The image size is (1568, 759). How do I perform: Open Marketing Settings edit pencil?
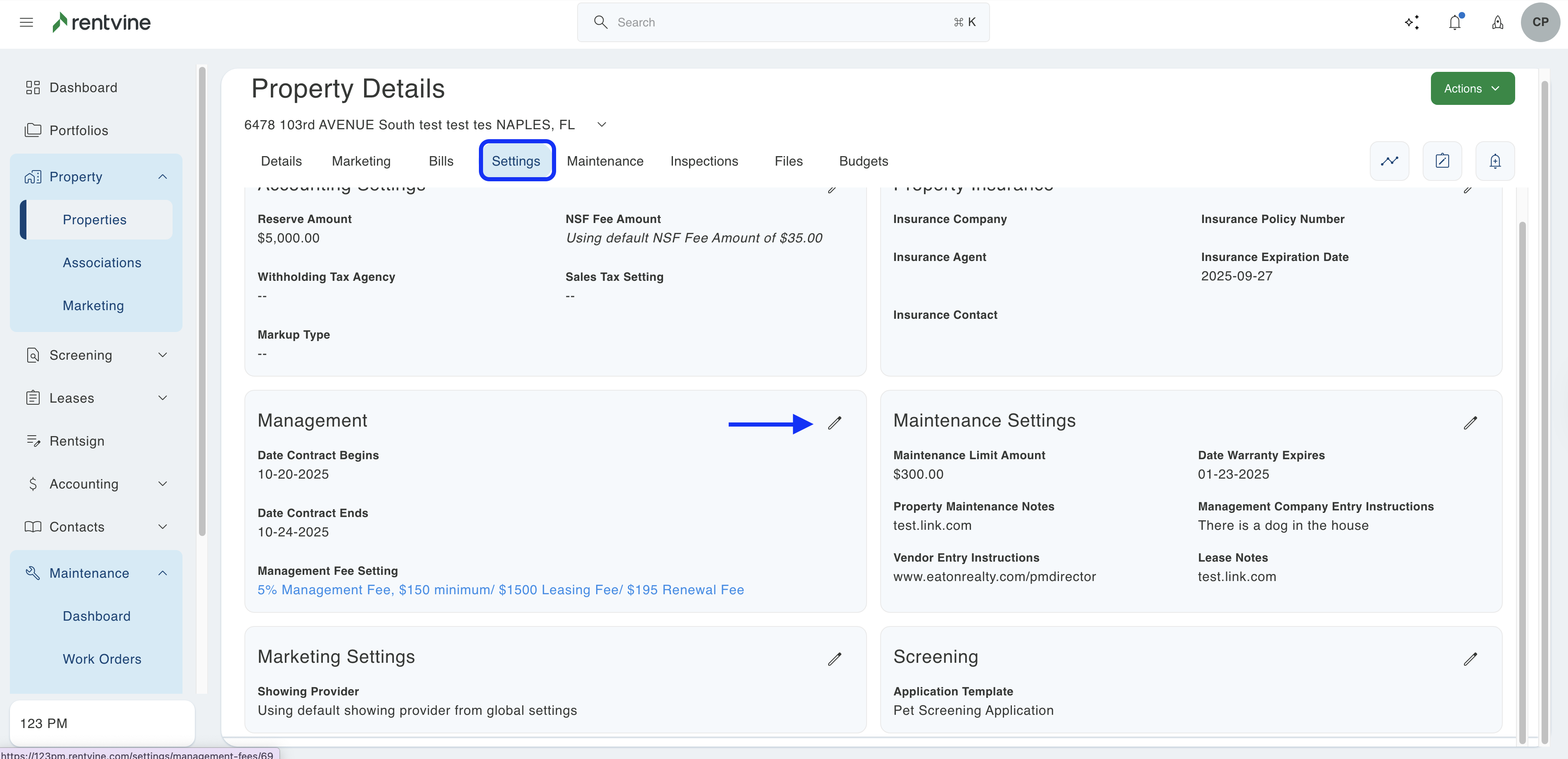click(834, 659)
